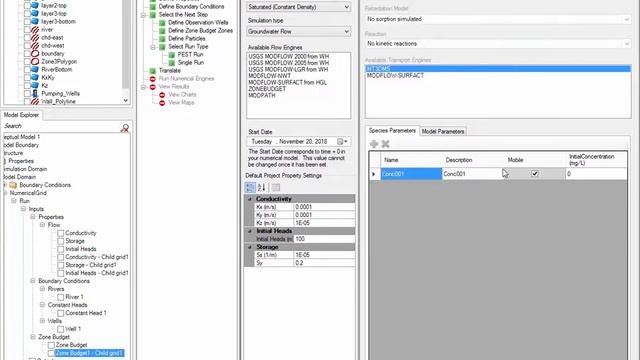
Task: Select the Model Explorer tab
Action: click(x=22, y=115)
